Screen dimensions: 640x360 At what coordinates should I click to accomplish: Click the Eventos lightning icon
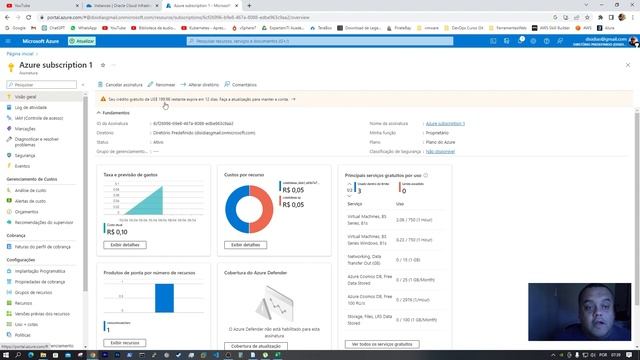(9, 166)
